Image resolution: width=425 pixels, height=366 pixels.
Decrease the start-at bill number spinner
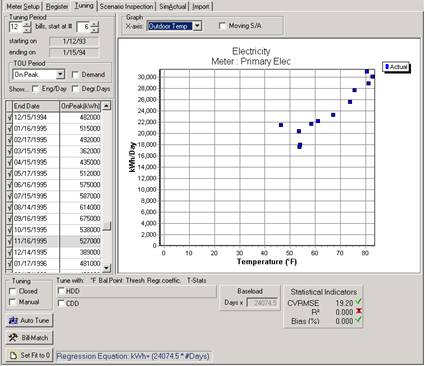(95, 30)
